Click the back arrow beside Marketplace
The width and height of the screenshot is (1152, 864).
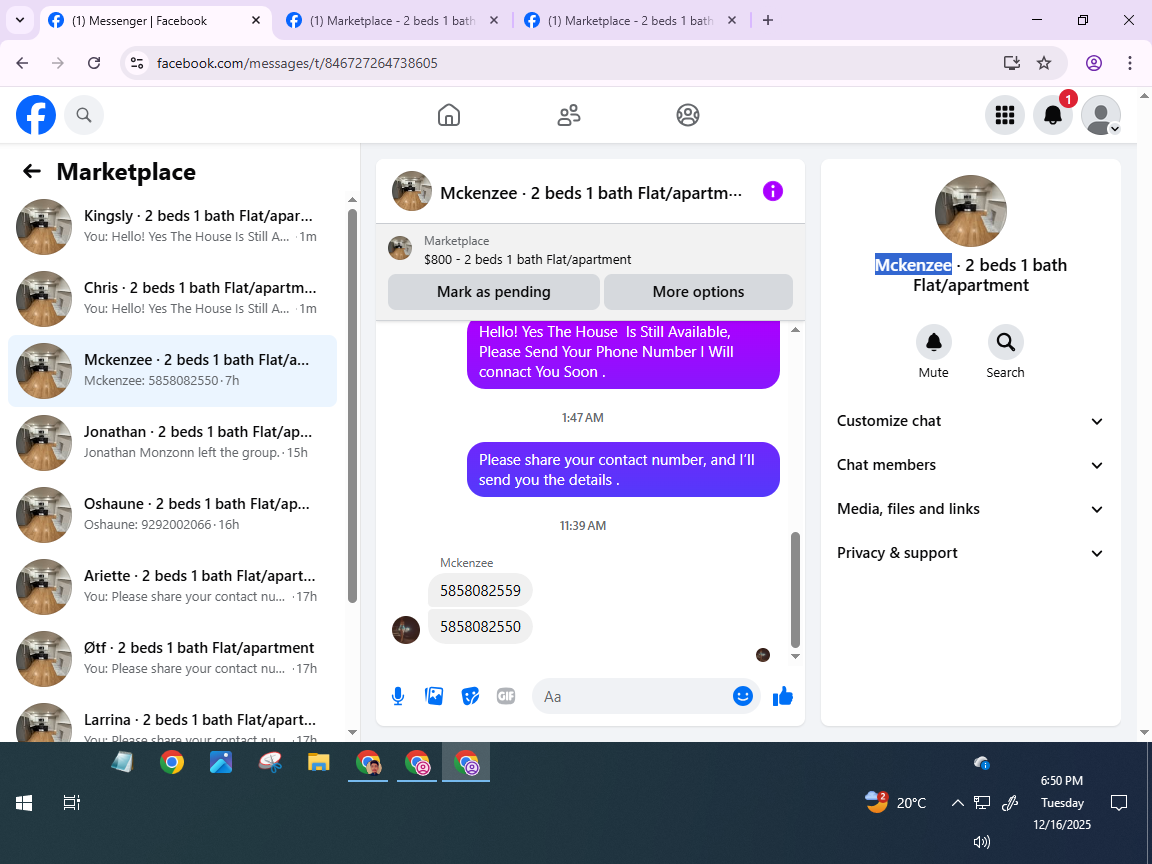pos(32,171)
